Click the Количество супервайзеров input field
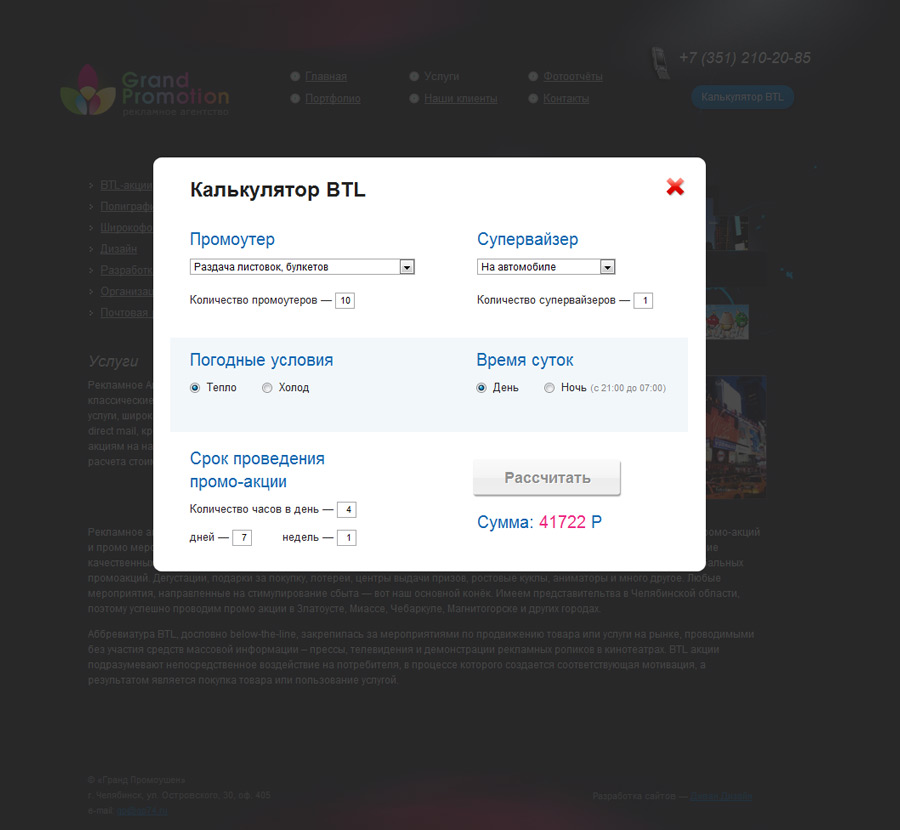 click(x=643, y=300)
